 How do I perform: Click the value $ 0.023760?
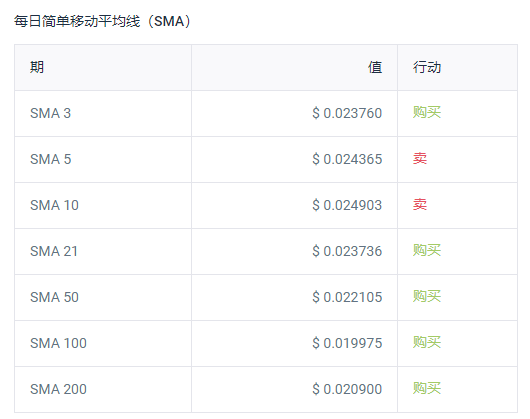coord(347,113)
